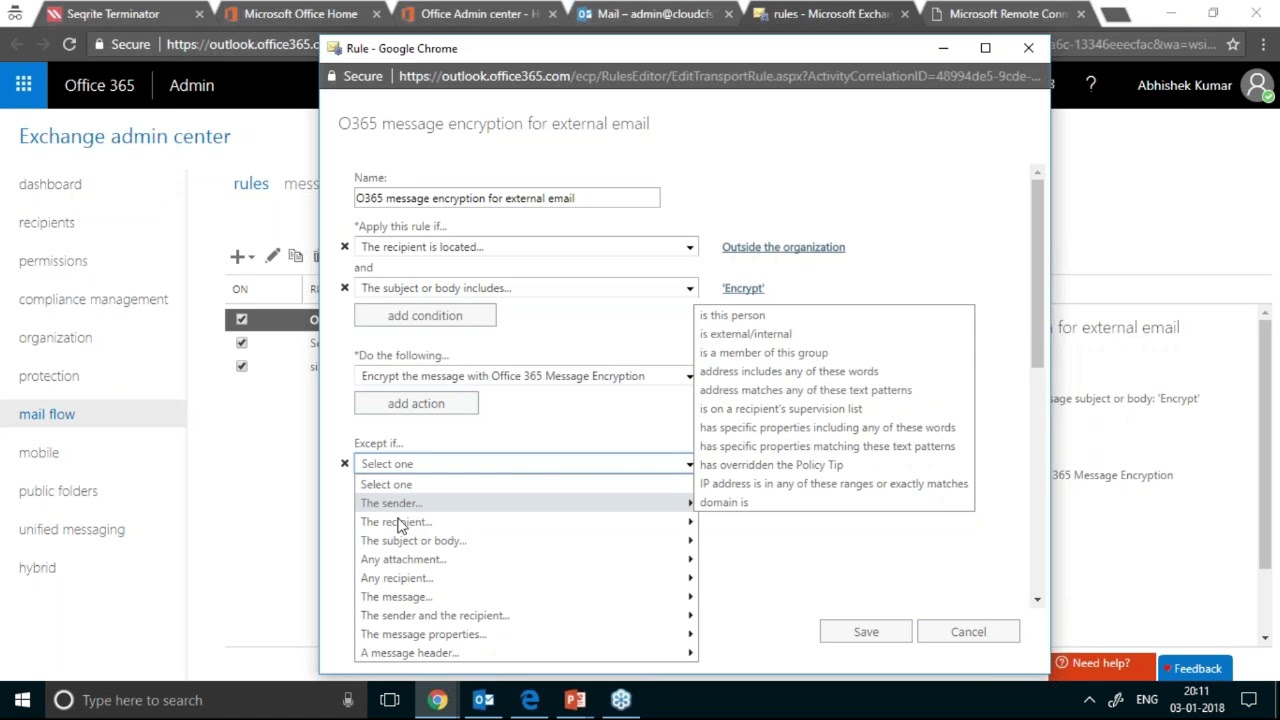1280x720 pixels.
Task: Open the rules tab heading
Action: click(251, 183)
